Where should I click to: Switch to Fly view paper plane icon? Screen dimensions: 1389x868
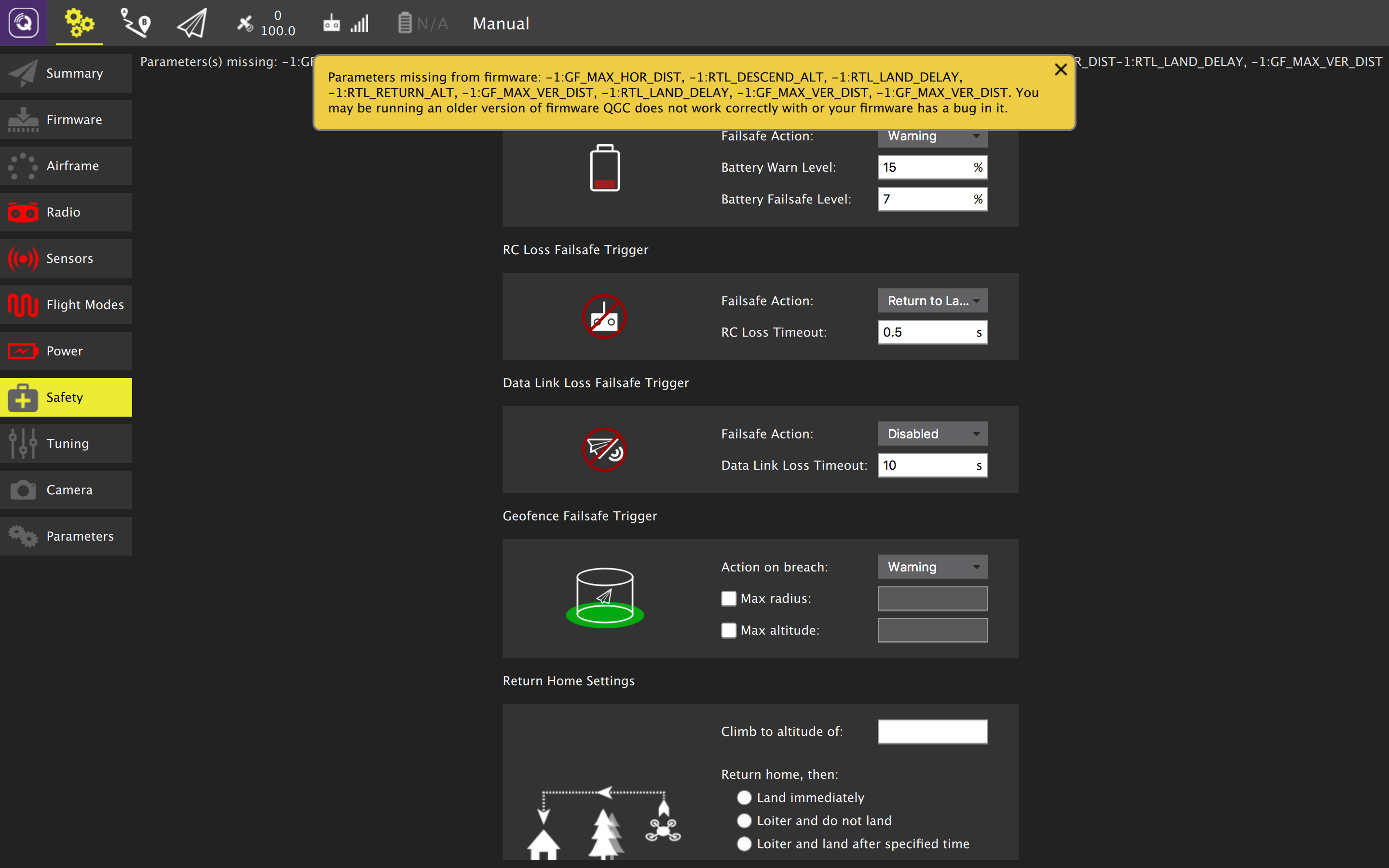click(x=191, y=23)
